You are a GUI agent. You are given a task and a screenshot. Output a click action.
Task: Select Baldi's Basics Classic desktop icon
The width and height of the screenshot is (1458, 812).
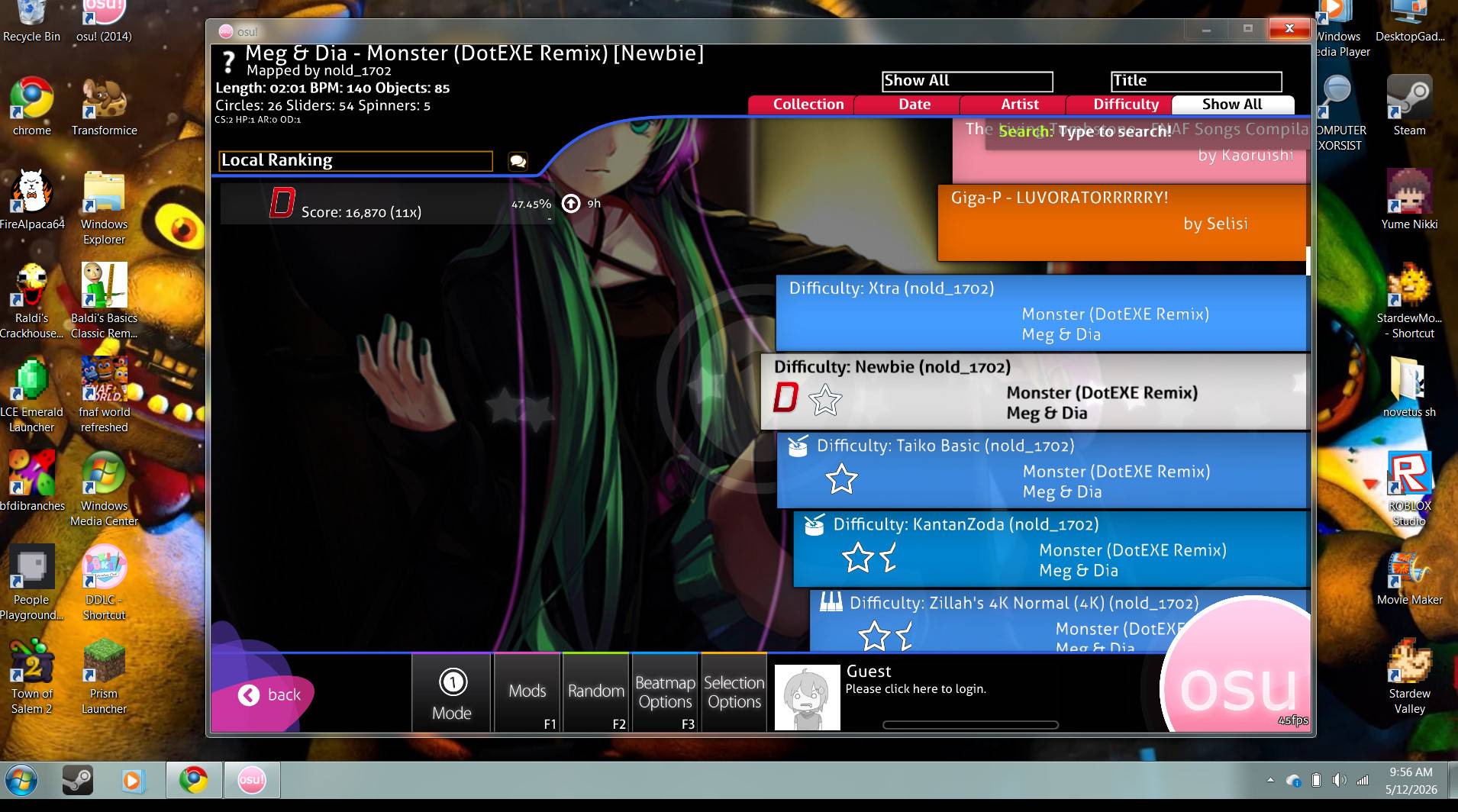105,301
